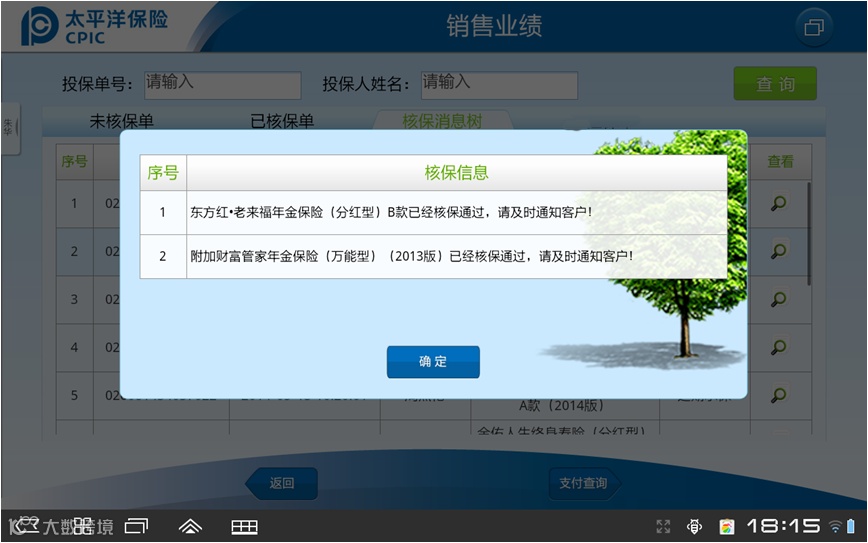
Task: Click the 销售业绩 page title
Action: pyautogui.click(x=494, y=25)
